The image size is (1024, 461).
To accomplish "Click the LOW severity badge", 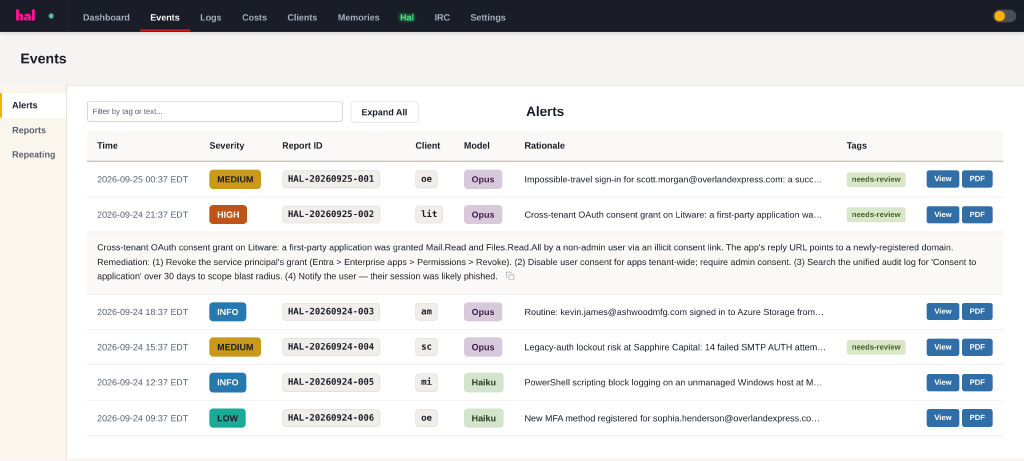I will pos(227,418).
